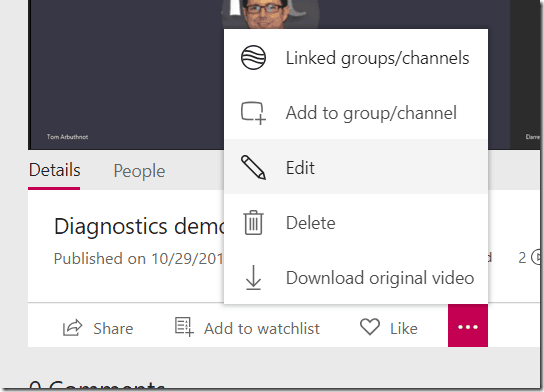The width and height of the screenshot is (544, 392).
Task: Switch to the Details tab
Action: pos(54,170)
